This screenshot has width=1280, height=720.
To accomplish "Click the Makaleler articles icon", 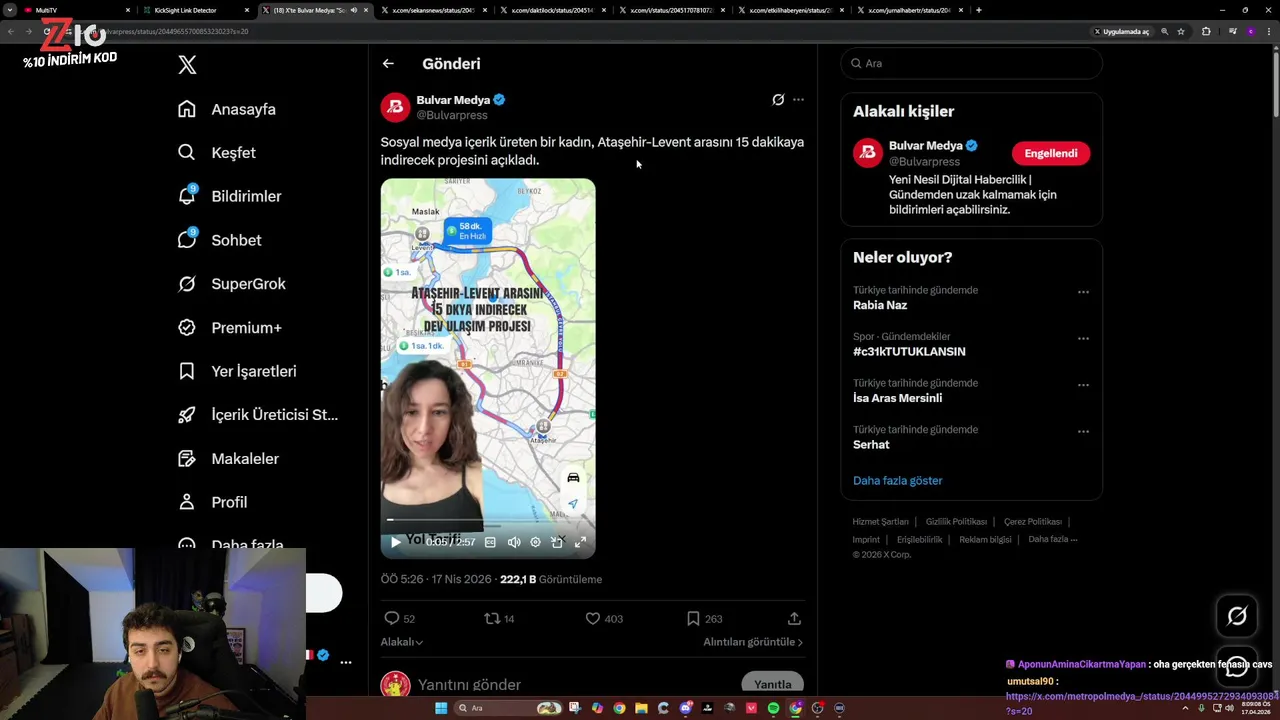I will (x=187, y=458).
